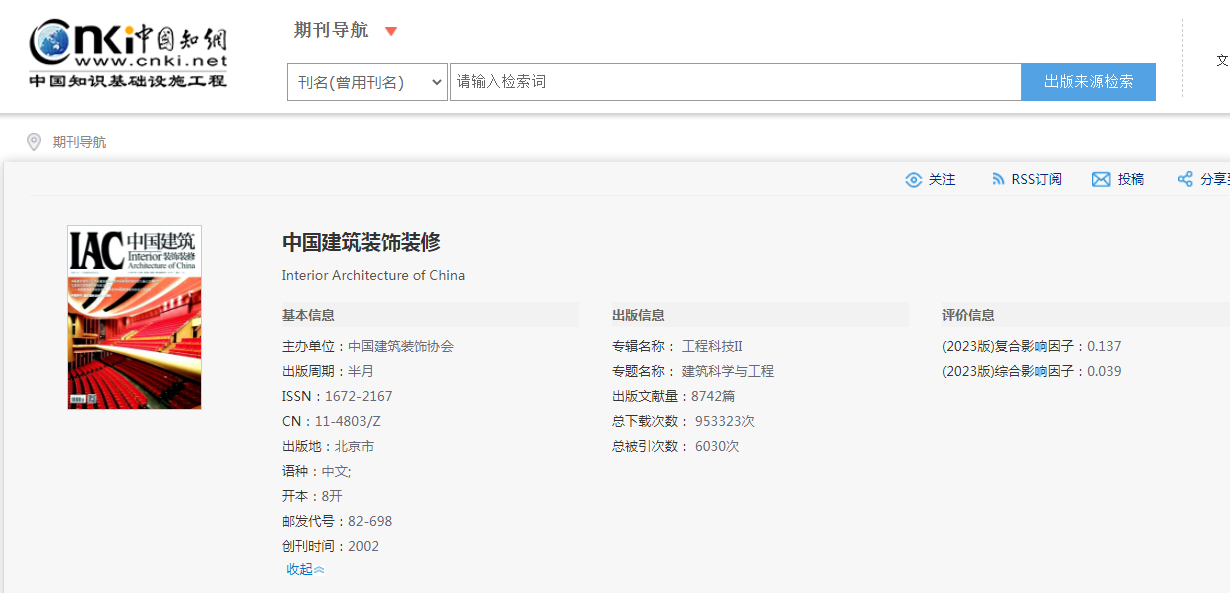The height and width of the screenshot is (593, 1230).
Task: Go to 期刊导航 via breadcrumb link
Action: (x=79, y=142)
